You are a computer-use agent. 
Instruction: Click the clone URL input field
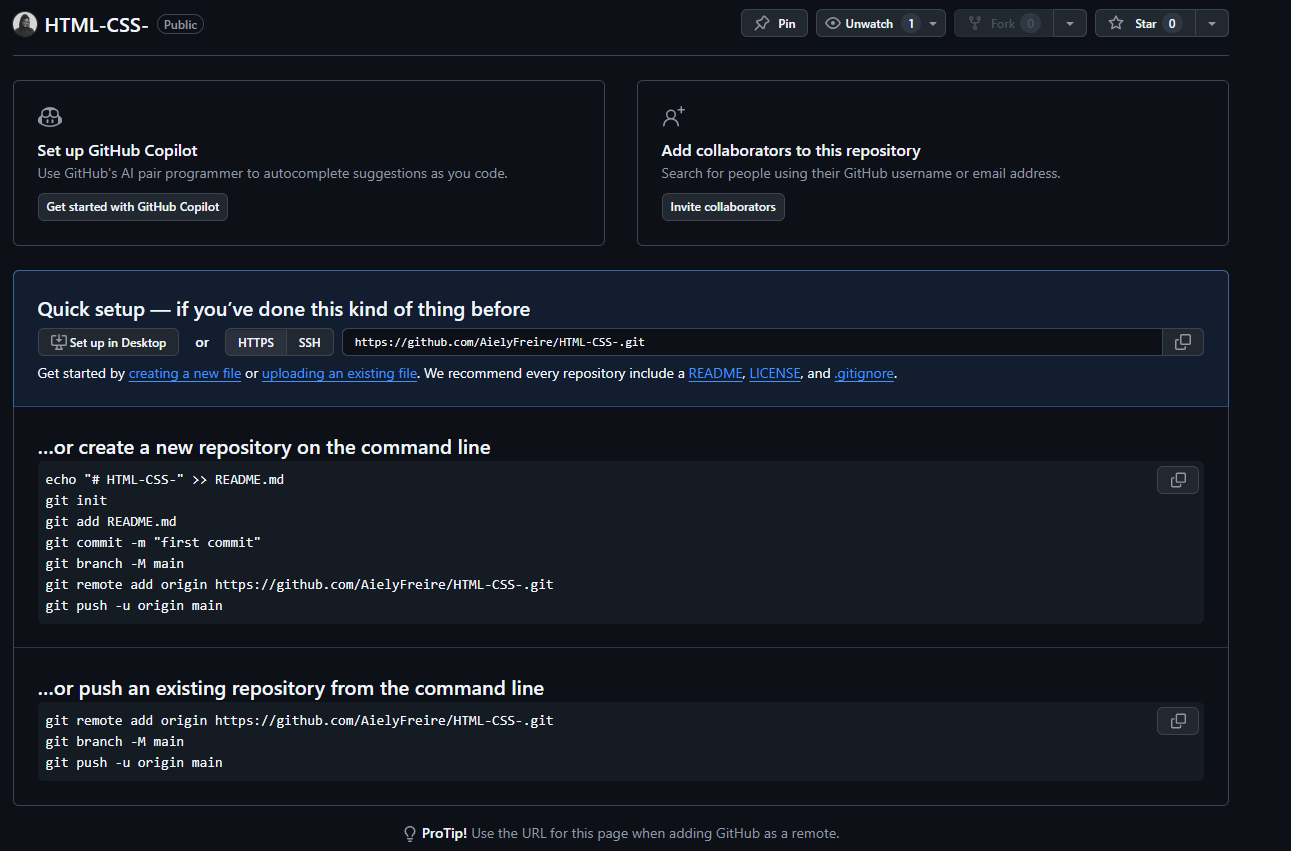tap(752, 342)
